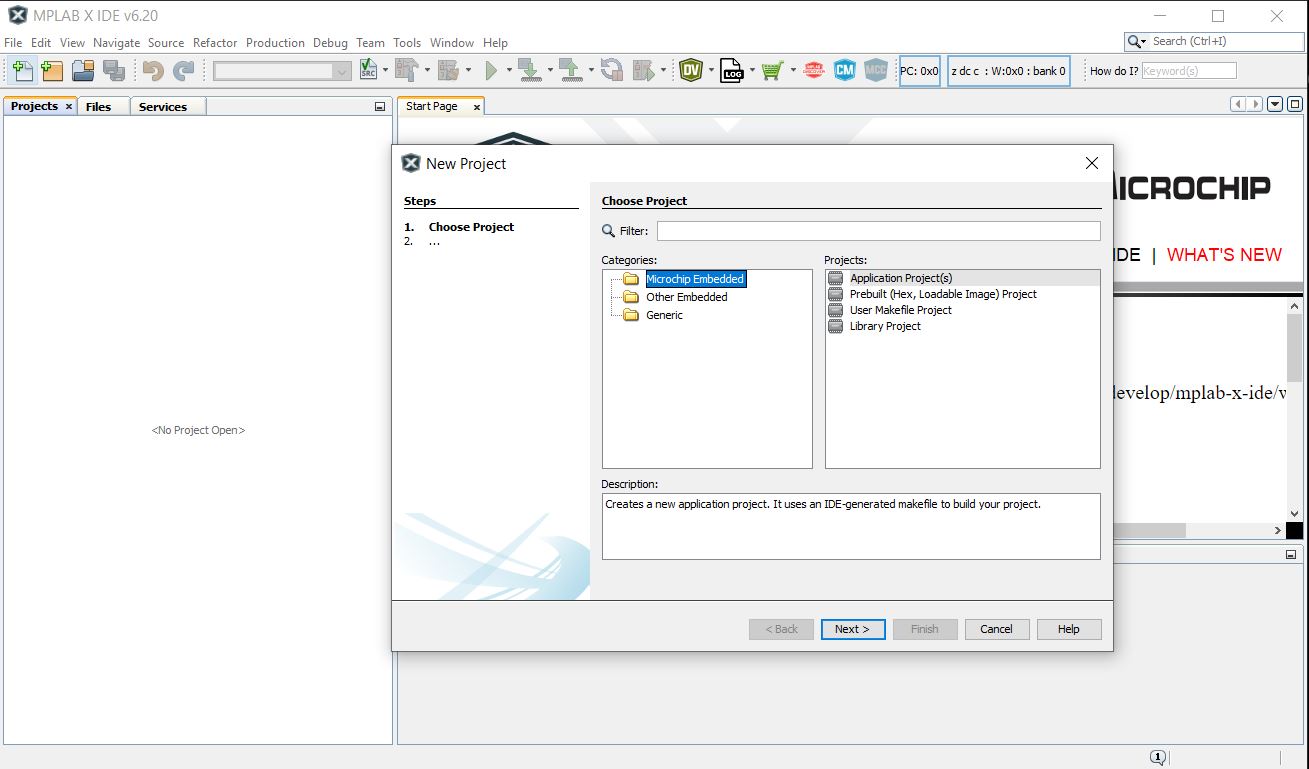The image size is (1309, 769).
Task: Select Library Project in the Projects list
Action: tap(885, 326)
